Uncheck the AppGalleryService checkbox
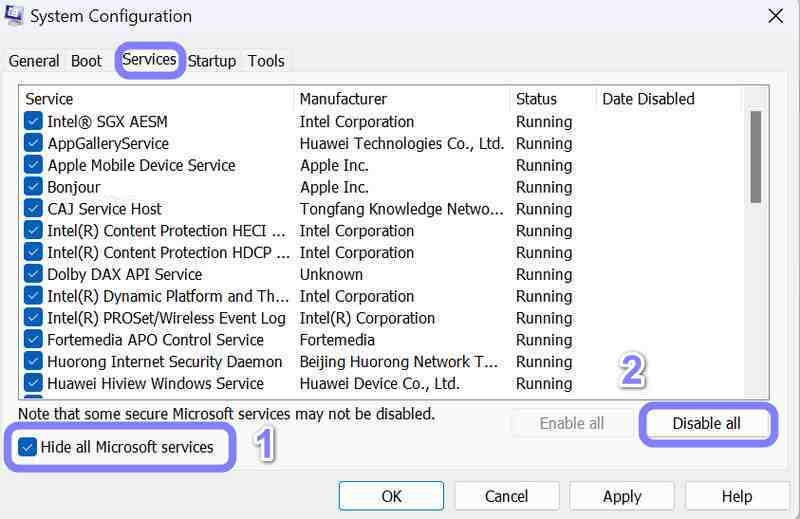This screenshot has width=800, height=519. coord(33,144)
